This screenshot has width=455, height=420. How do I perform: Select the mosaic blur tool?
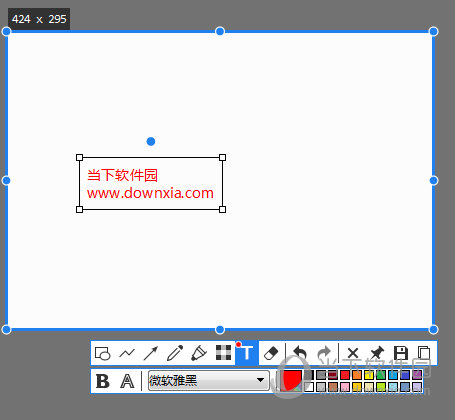(x=223, y=353)
